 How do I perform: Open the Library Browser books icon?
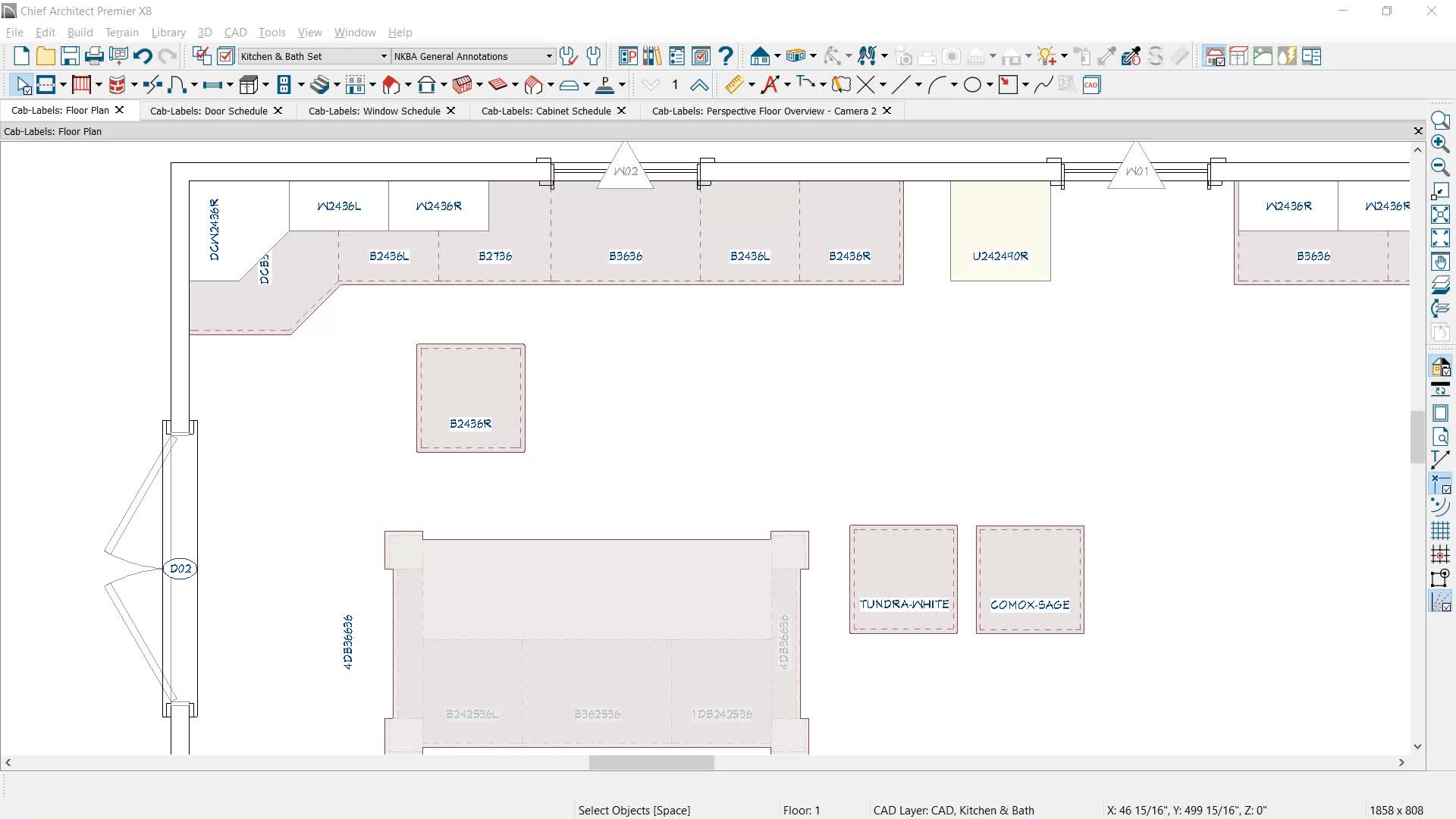coord(652,56)
